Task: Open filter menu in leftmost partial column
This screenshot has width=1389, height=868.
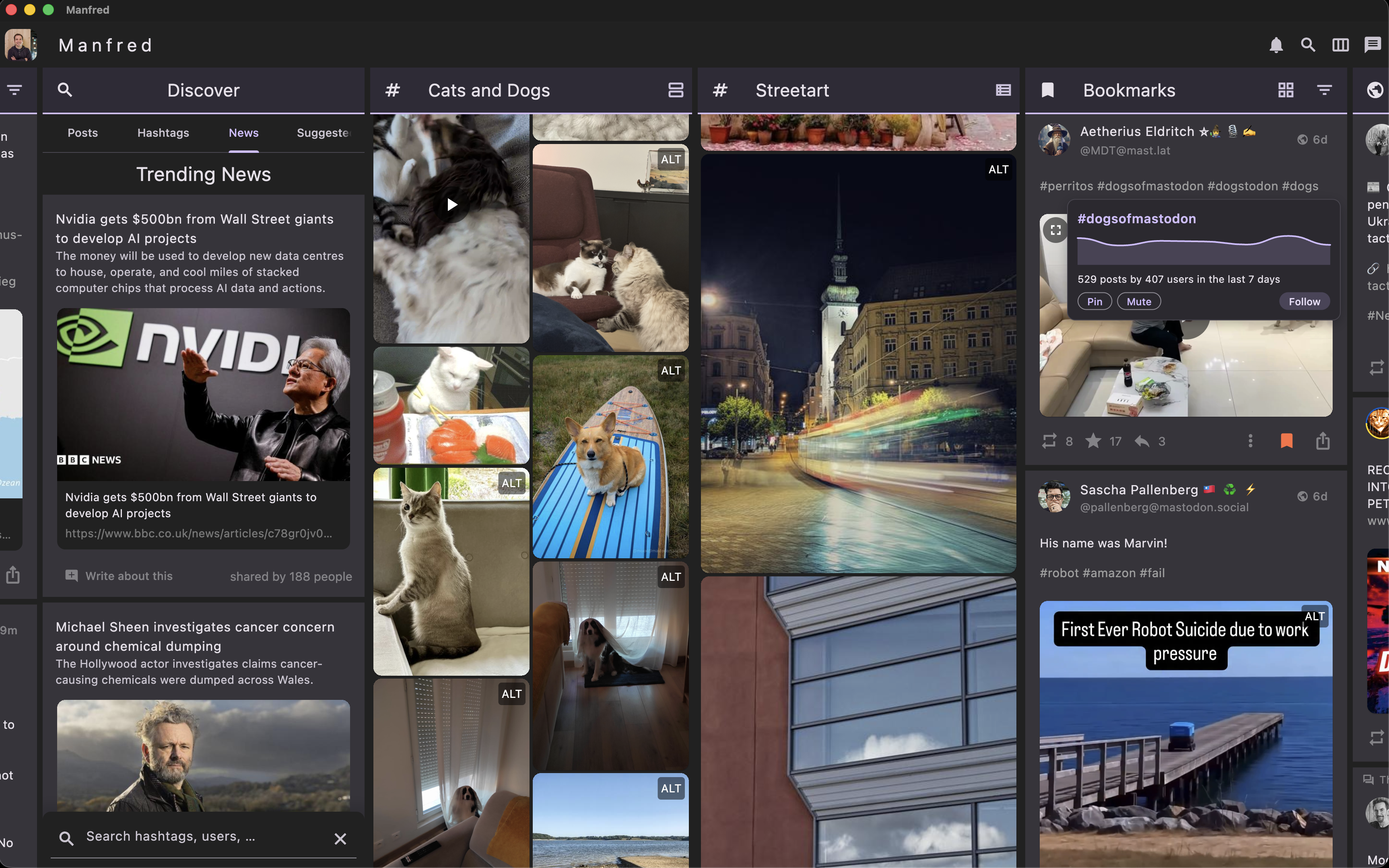Action: tap(14, 90)
